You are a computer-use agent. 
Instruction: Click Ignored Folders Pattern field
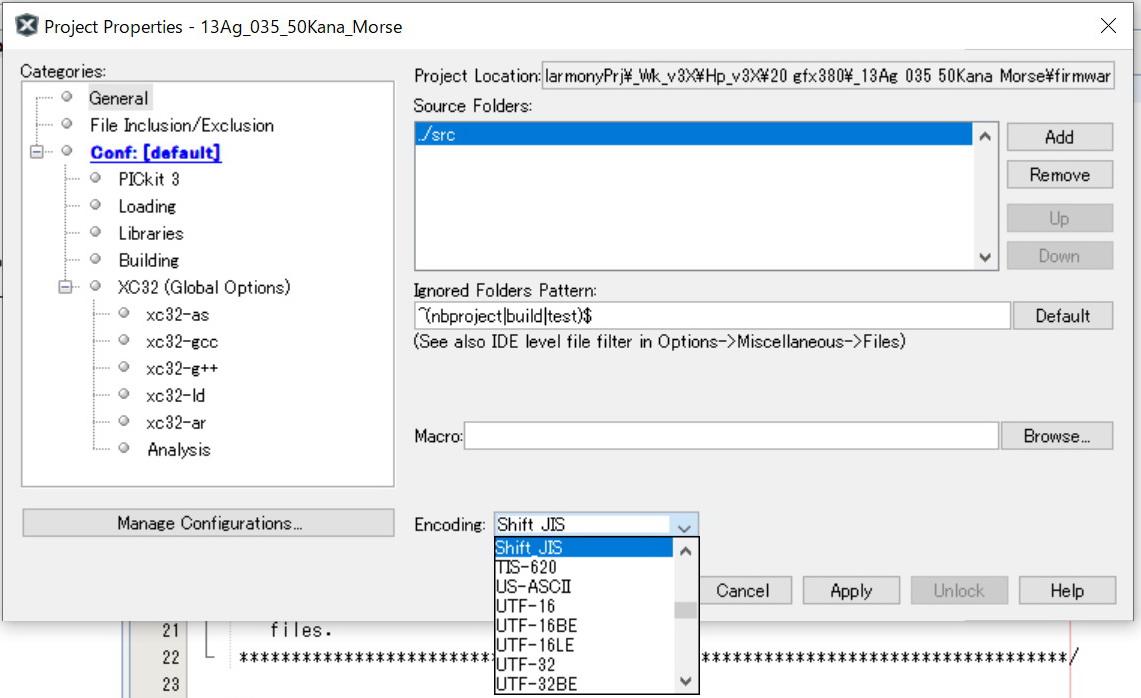tap(712, 316)
